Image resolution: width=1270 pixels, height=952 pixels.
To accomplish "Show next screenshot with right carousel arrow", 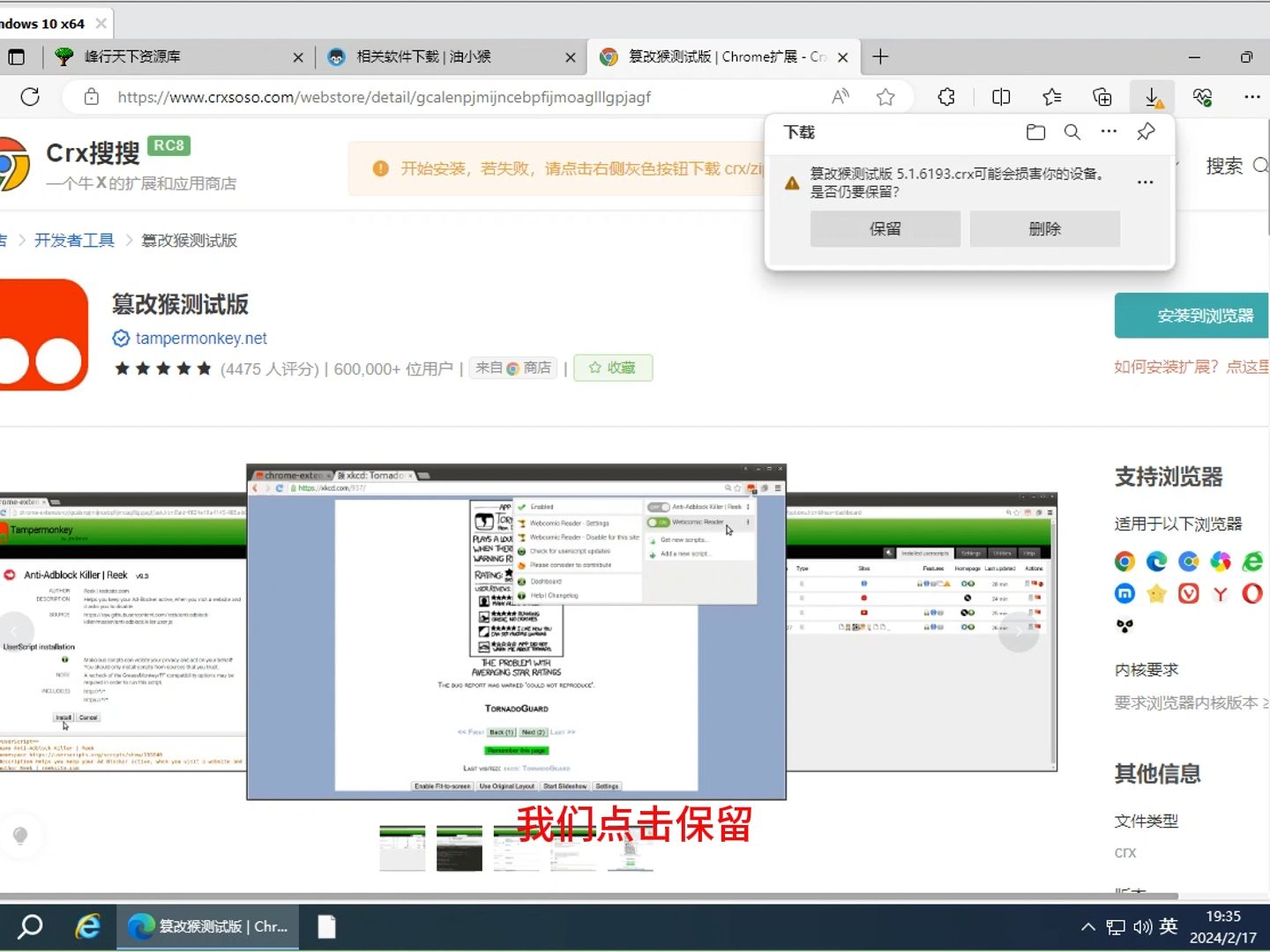I will click(x=1019, y=631).
